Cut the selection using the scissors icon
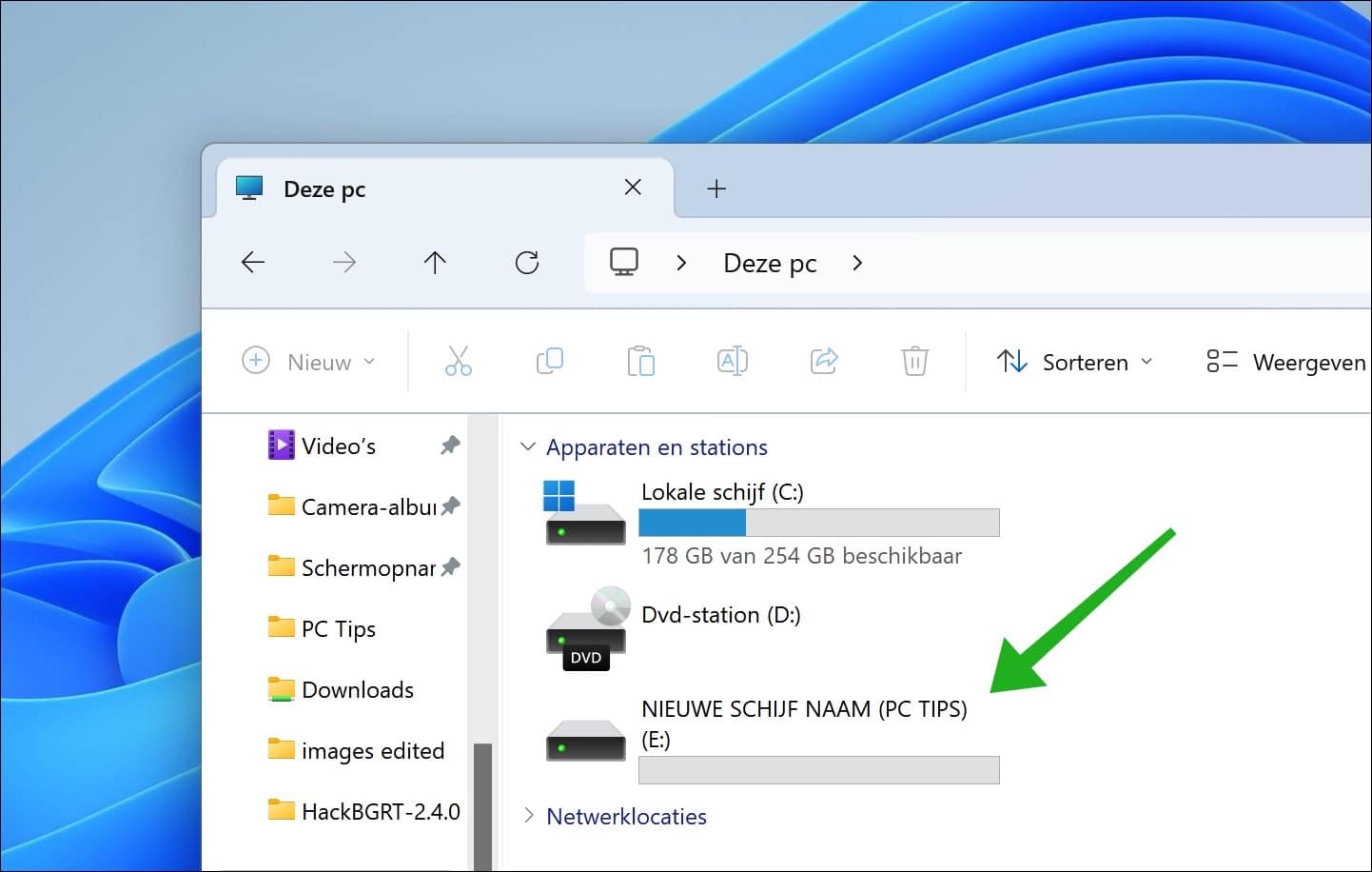Image resolution: width=1372 pixels, height=872 pixels. [x=458, y=361]
